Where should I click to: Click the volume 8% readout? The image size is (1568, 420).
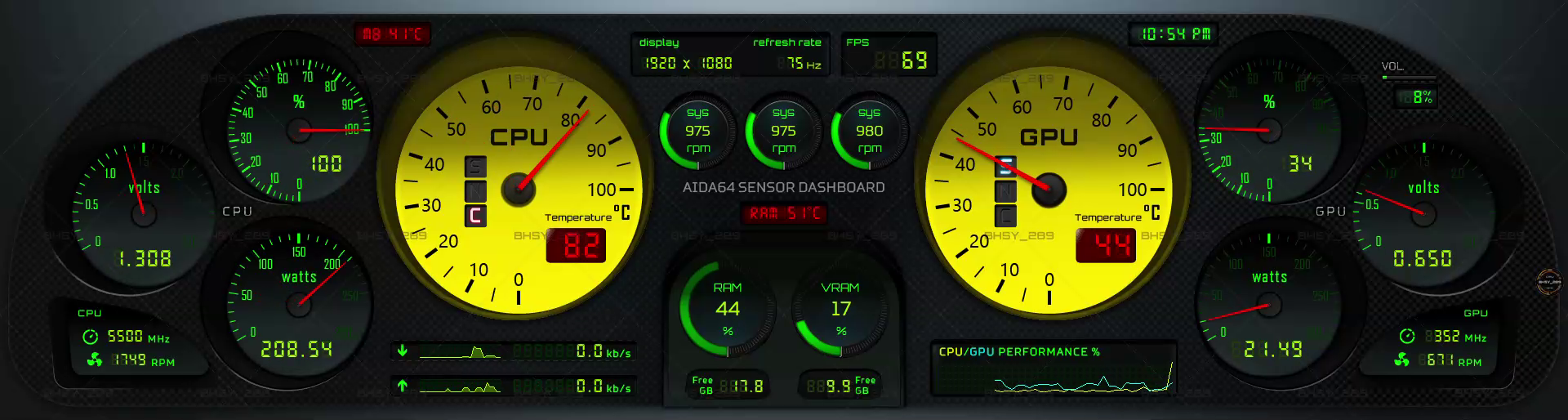[1417, 97]
